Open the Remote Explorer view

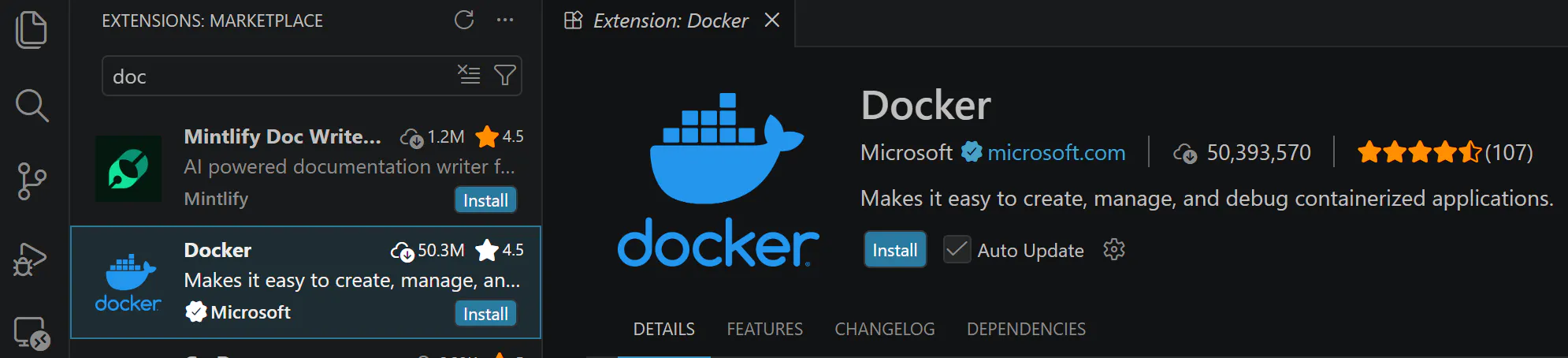pos(32,333)
